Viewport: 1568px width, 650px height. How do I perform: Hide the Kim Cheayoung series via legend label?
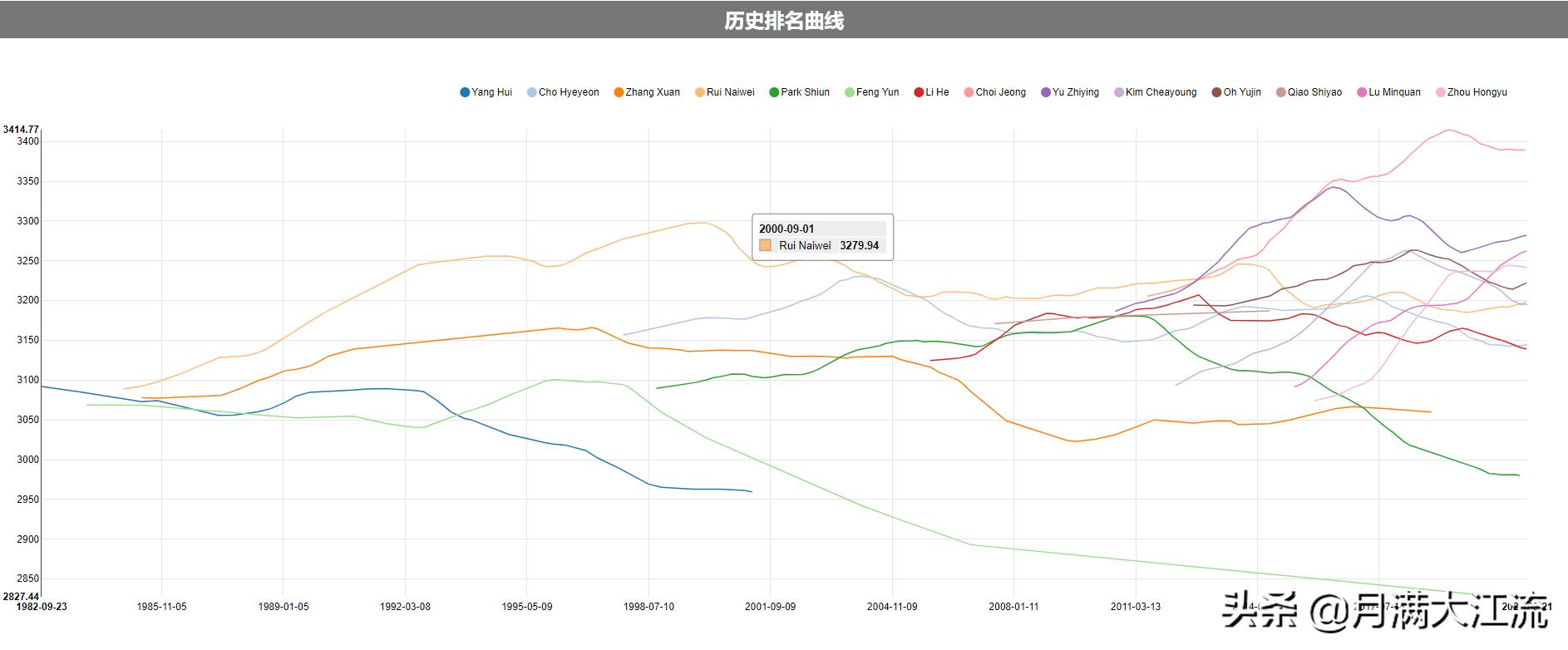pyautogui.click(x=1161, y=92)
